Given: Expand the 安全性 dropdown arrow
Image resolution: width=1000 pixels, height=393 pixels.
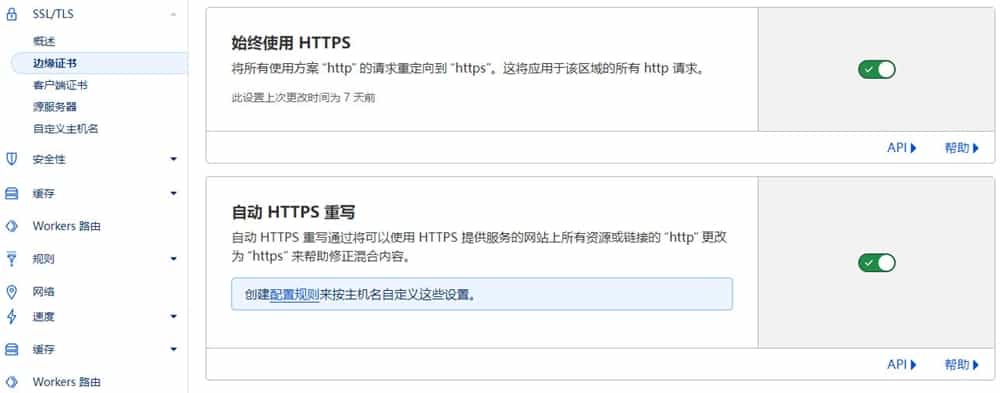Looking at the screenshot, I should 173,159.
